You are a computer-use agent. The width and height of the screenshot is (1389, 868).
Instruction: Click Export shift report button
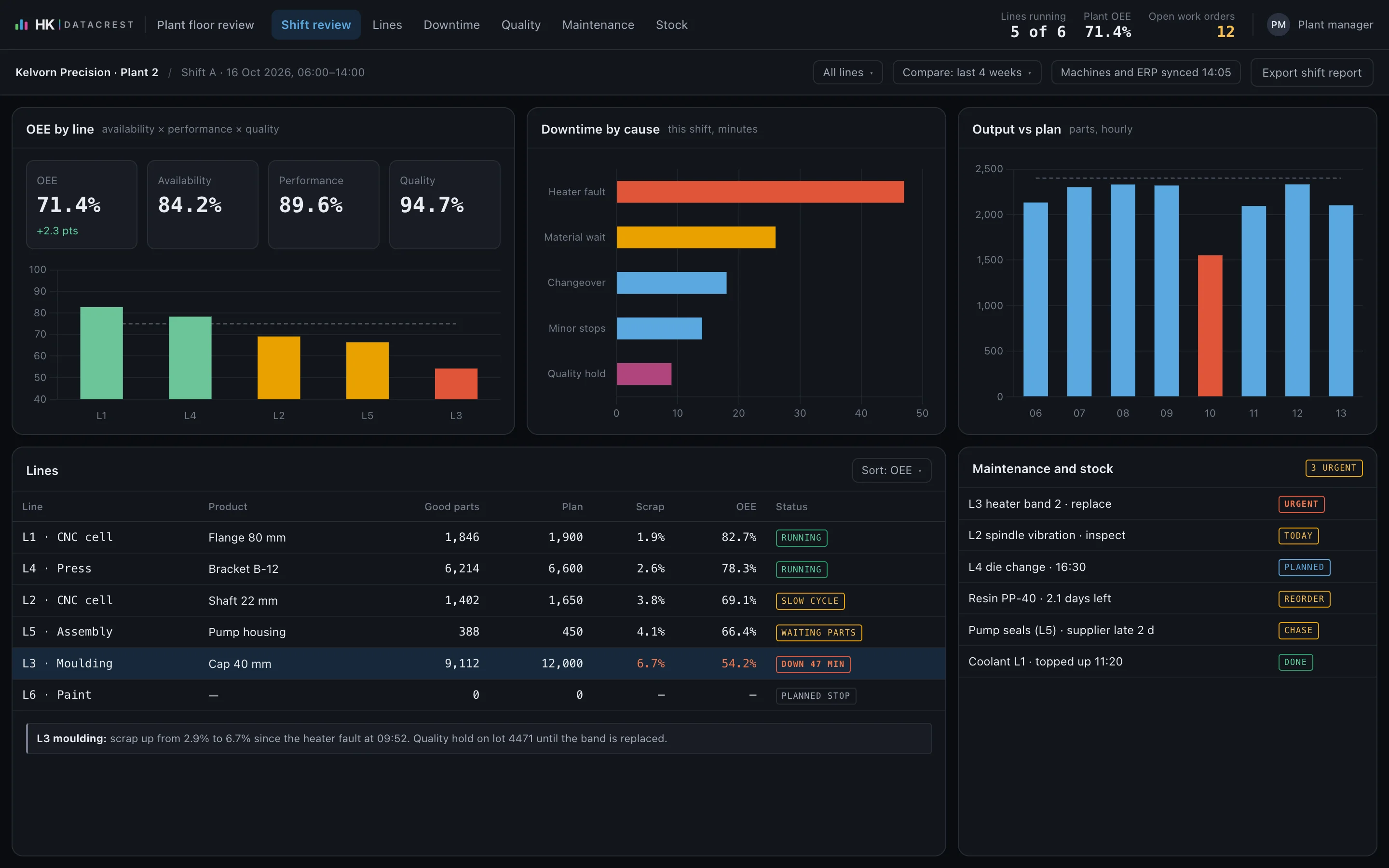[x=1311, y=72]
